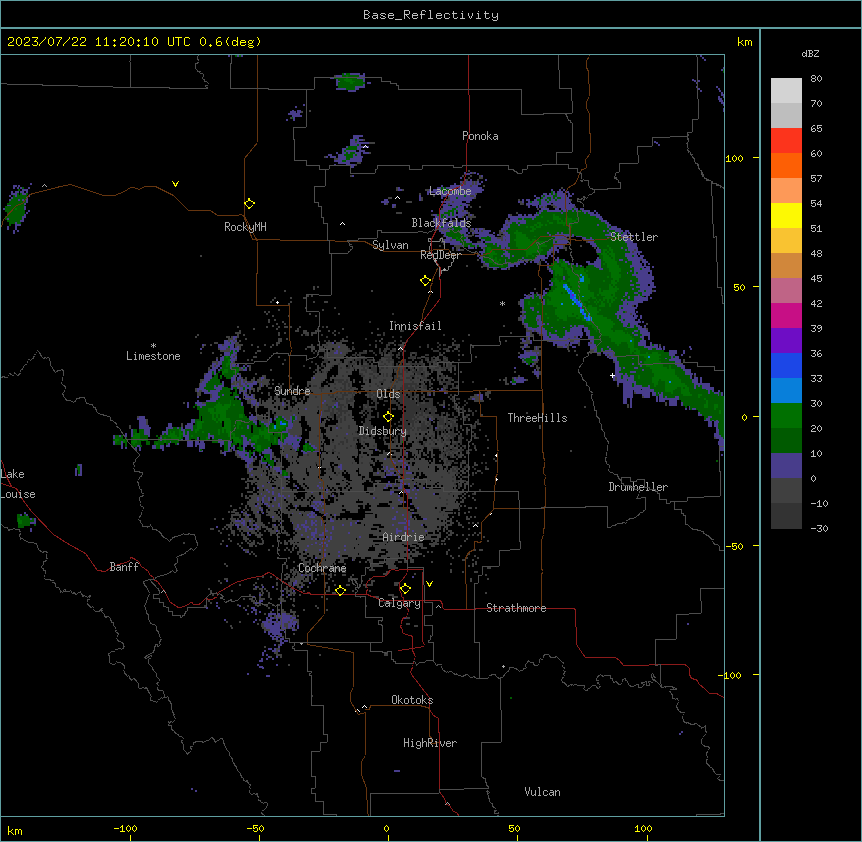The width and height of the screenshot is (862, 842).
Task: Click the Airdrie city label
Action: [x=403, y=537]
